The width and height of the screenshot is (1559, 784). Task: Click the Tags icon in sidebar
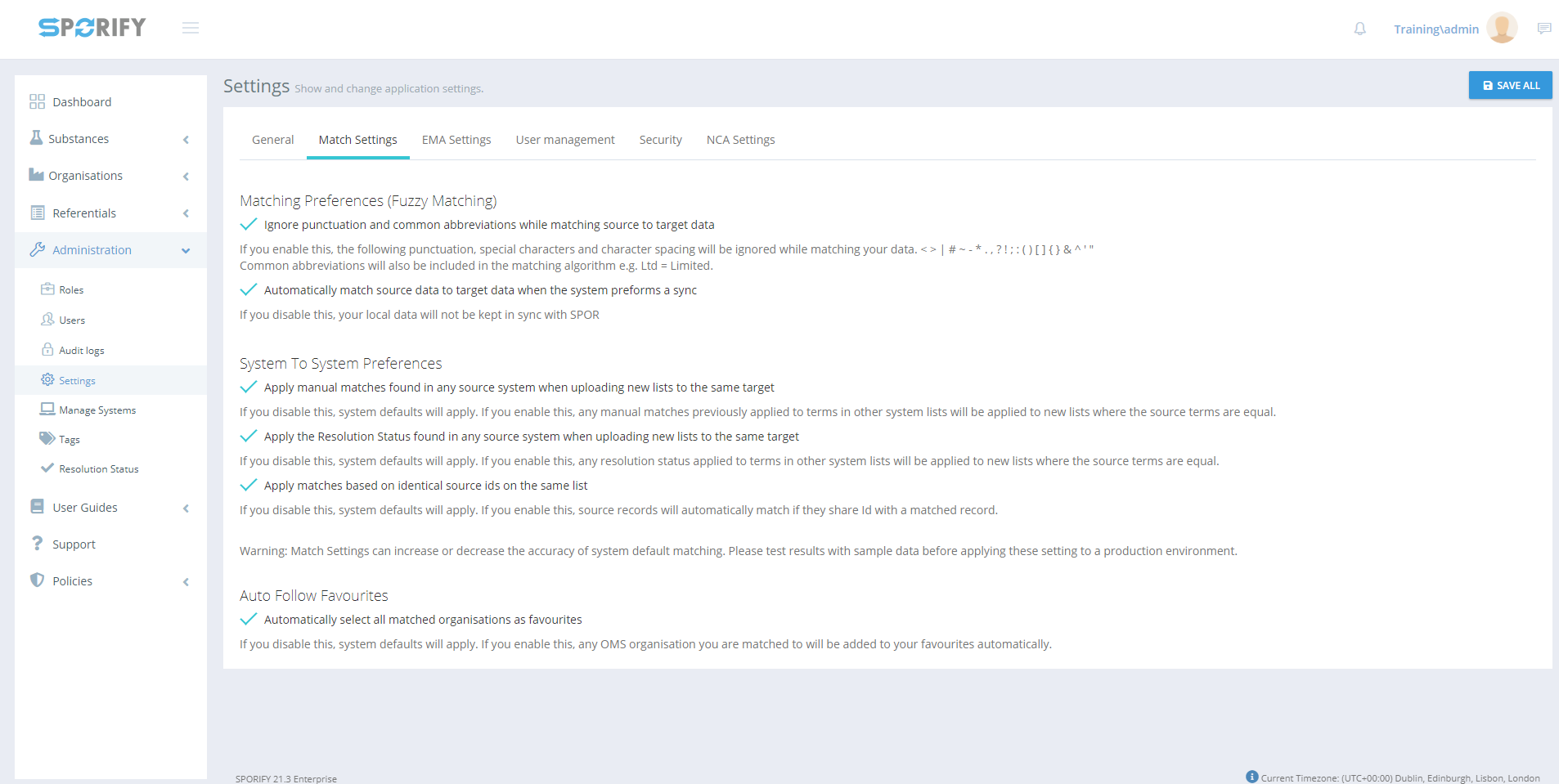[x=47, y=439]
